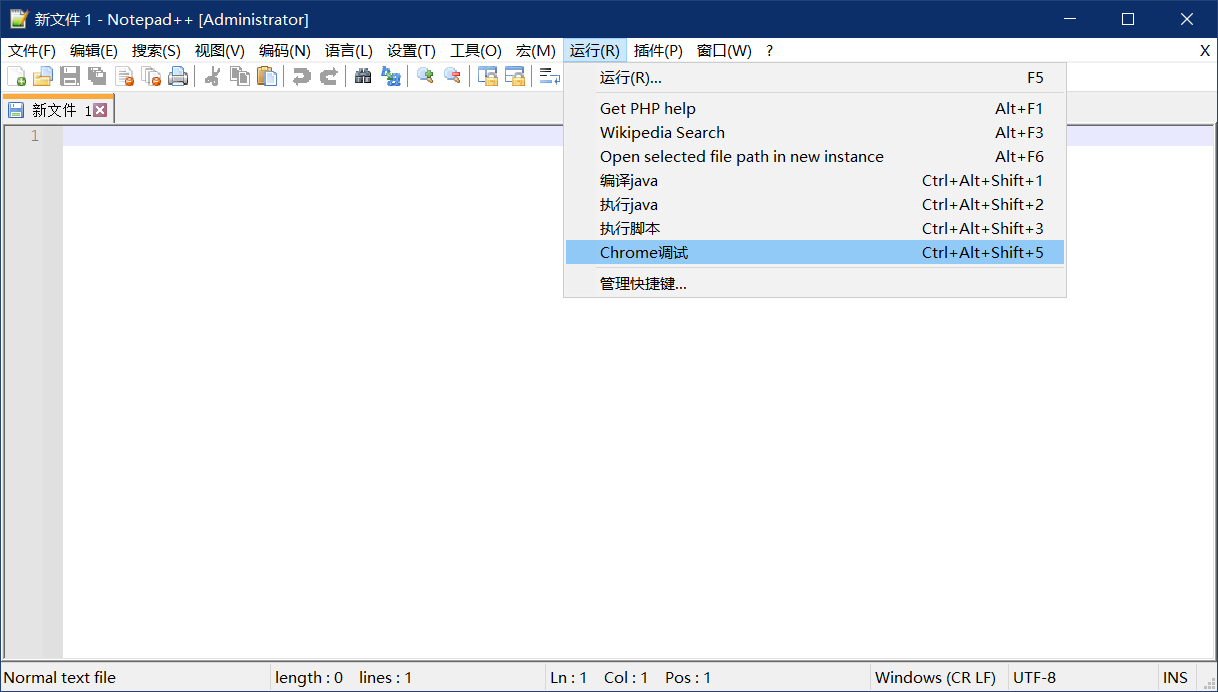The height and width of the screenshot is (692, 1218).
Task: Open the 文件(F) menu
Action: pyautogui.click(x=32, y=51)
